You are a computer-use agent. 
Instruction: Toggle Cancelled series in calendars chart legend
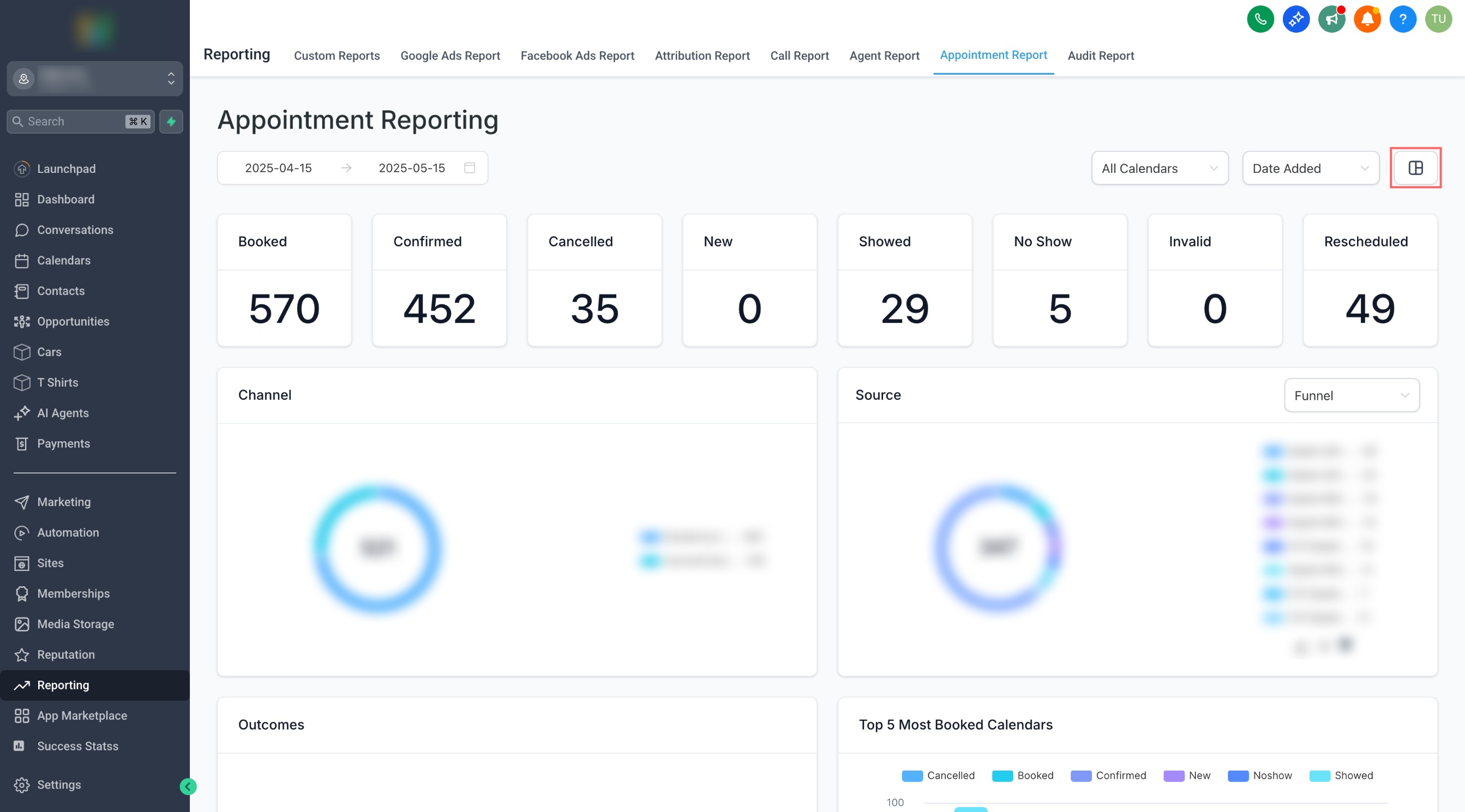coord(938,775)
